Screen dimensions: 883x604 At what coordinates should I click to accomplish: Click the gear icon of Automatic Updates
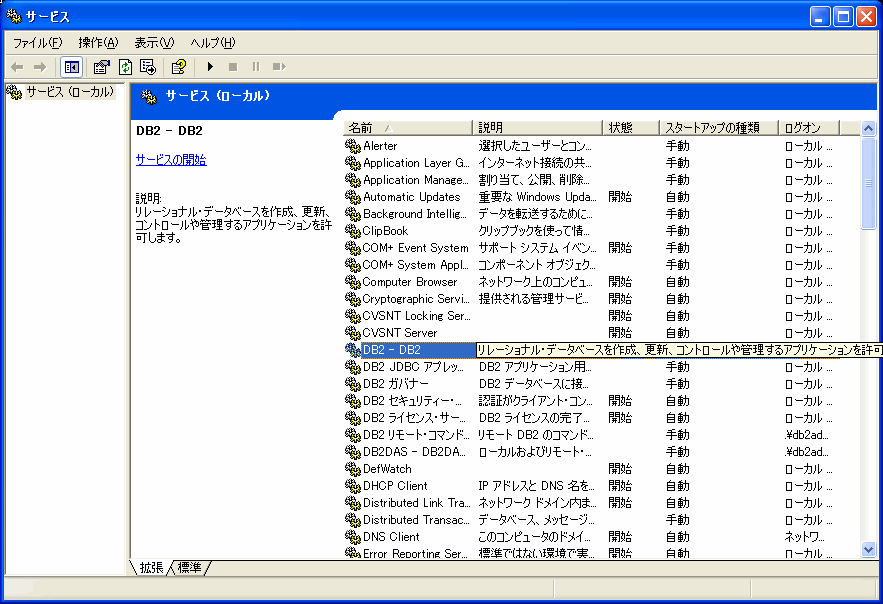point(353,197)
